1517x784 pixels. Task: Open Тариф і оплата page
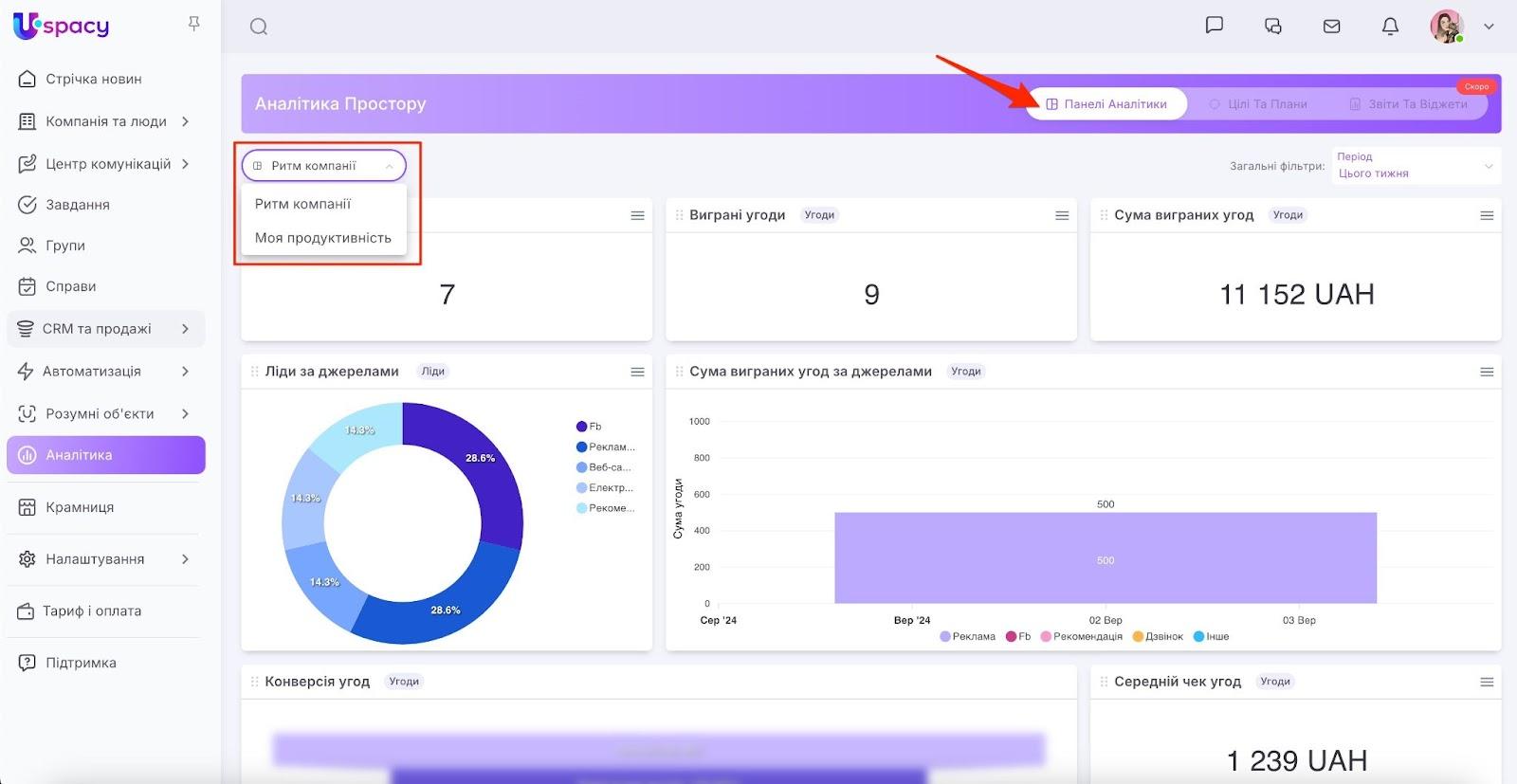(x=91, y=611)
